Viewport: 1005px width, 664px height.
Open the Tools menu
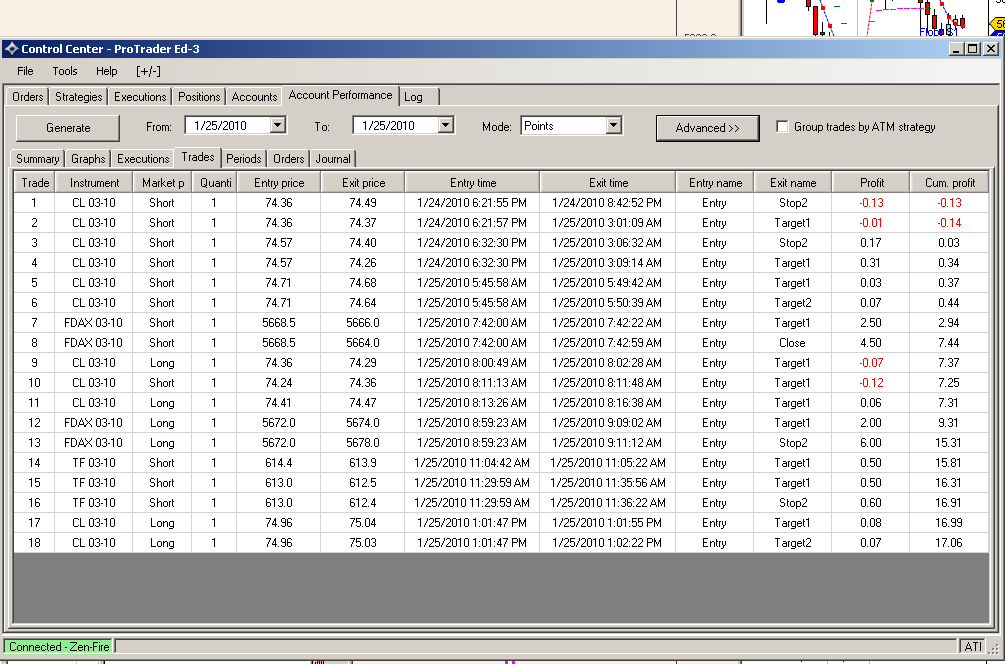coord(65,71)
